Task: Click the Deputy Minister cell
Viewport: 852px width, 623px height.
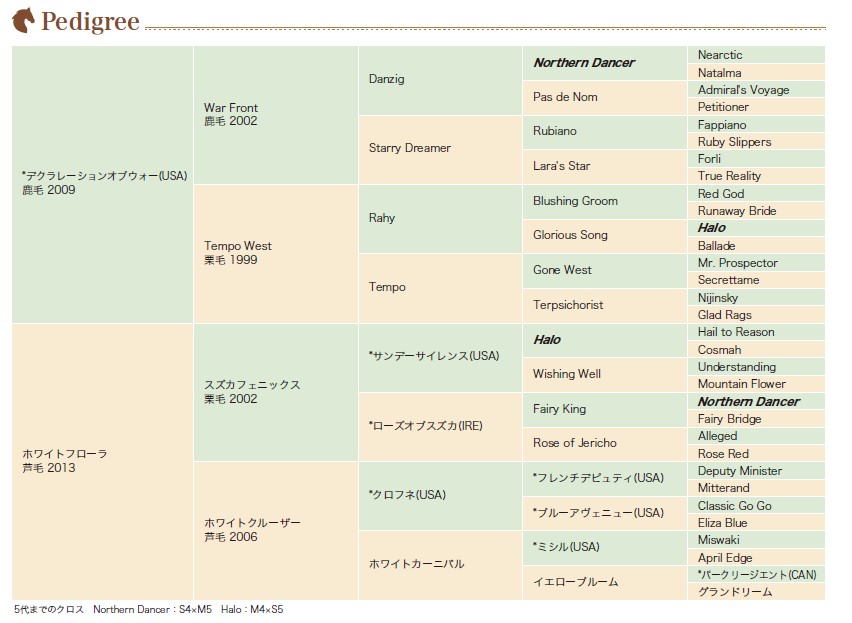Action: pyautogui.click(x=756, y=470)
